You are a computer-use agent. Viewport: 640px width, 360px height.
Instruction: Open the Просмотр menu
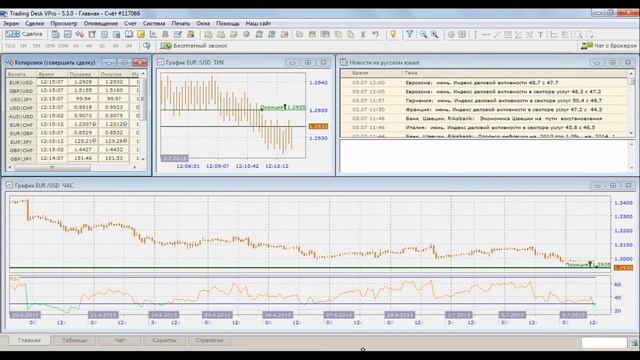(64, 23)
